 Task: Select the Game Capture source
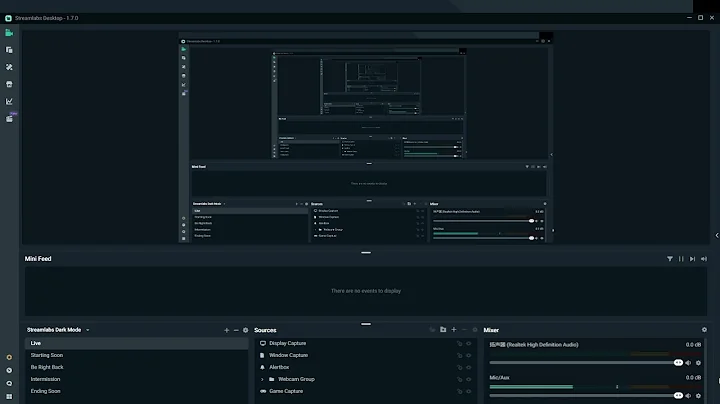coord(366,391)
